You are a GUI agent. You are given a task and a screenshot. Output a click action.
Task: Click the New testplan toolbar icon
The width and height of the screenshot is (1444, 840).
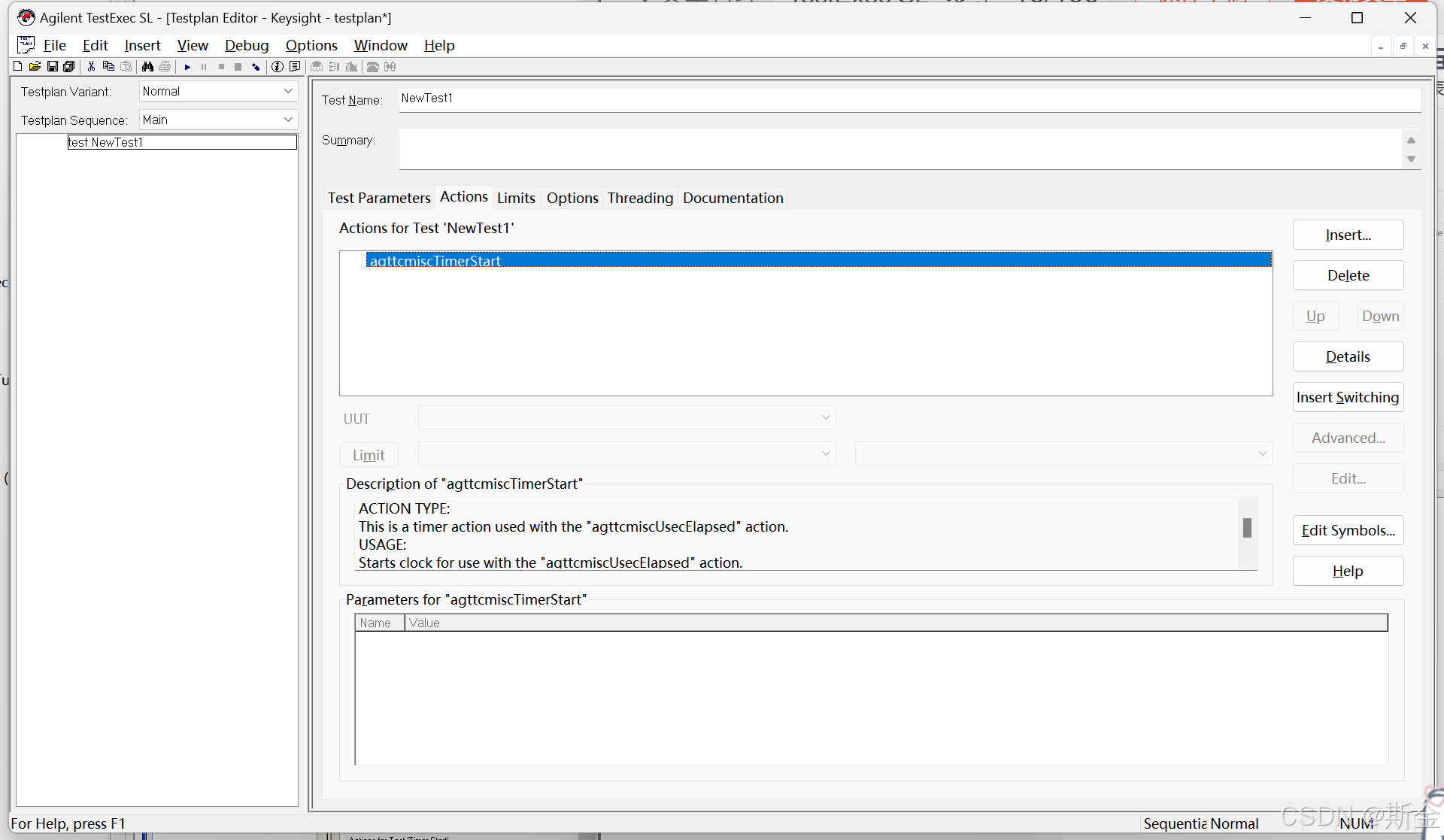(x=17, y=67)
